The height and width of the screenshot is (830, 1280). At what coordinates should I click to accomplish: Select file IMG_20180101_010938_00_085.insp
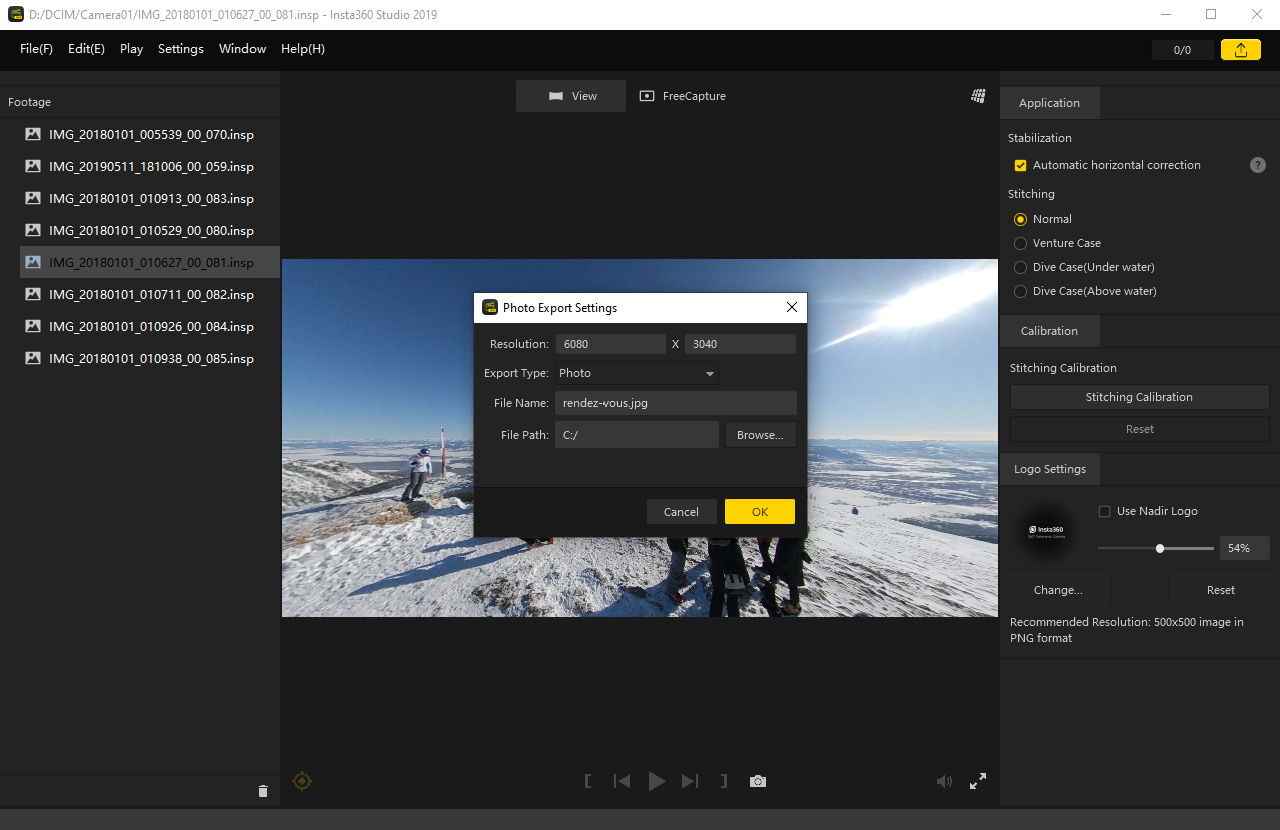tap(150, 358)
